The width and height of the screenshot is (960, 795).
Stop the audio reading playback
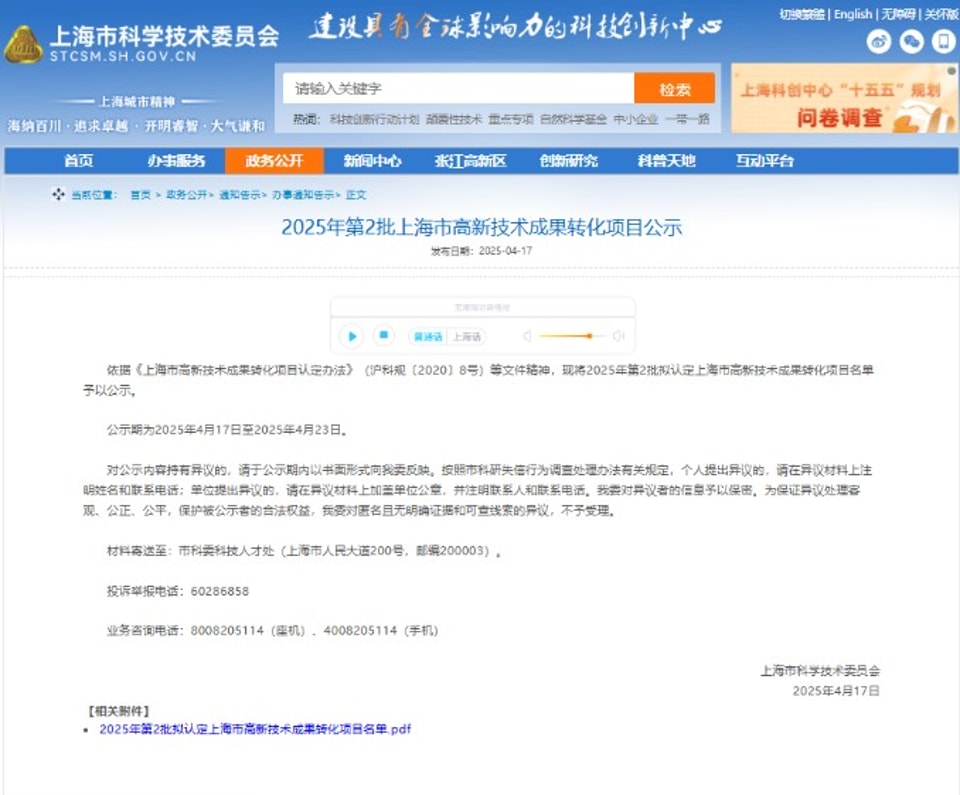coord(384,336)
